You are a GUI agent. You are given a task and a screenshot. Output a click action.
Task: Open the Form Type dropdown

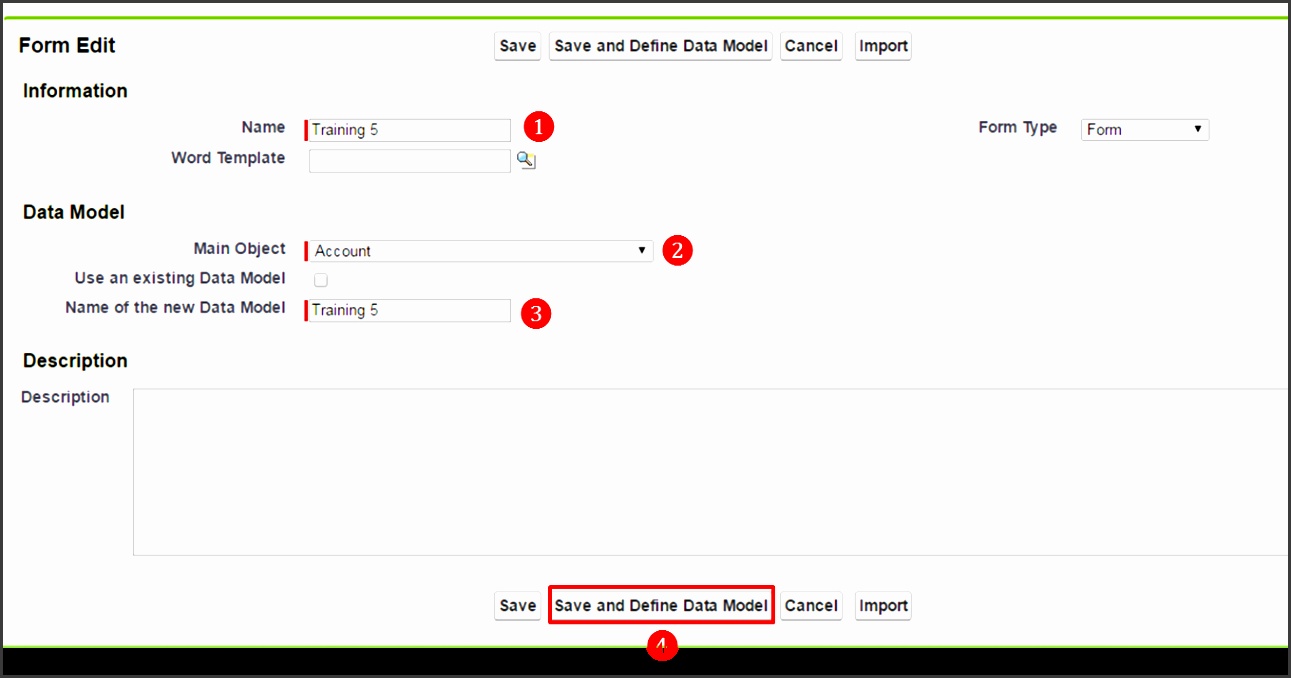[1143, 129]
